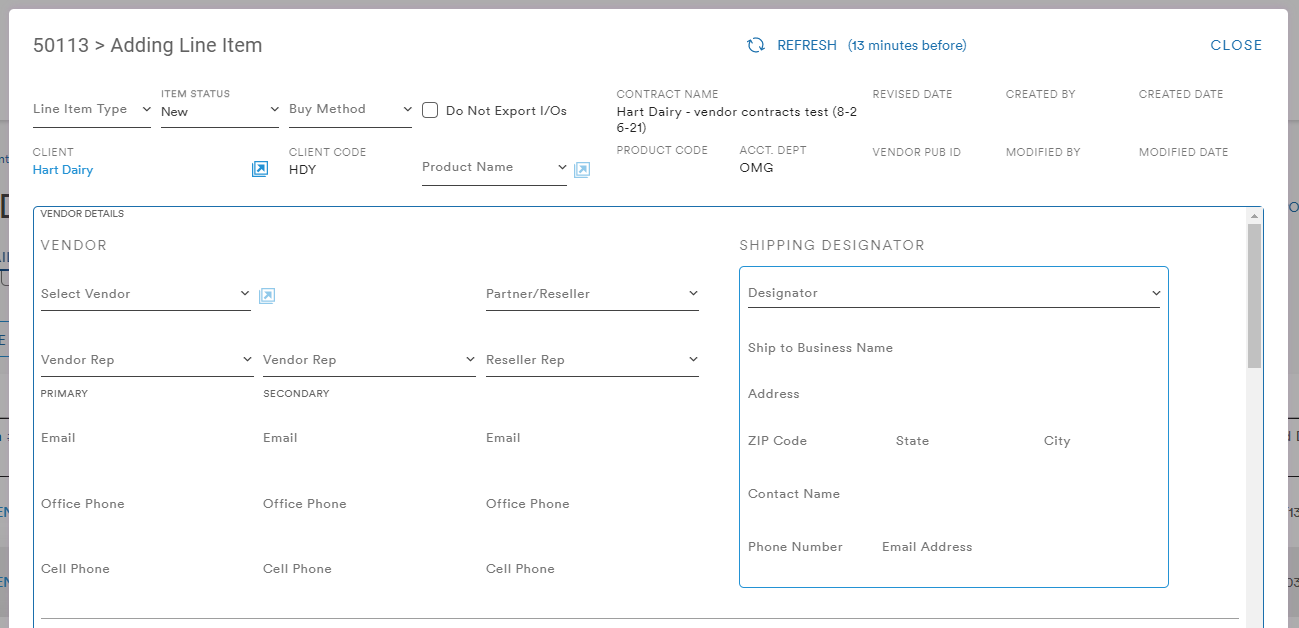Open product details icon beside Product Name
This screenshot has width=1299, height=628.
tap(582, 169)
